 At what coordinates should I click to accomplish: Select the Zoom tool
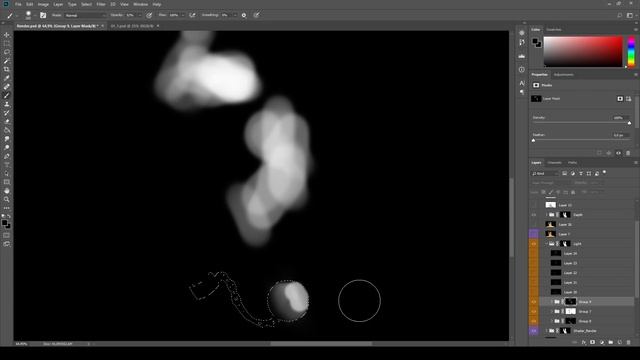[x=7, y=199]
